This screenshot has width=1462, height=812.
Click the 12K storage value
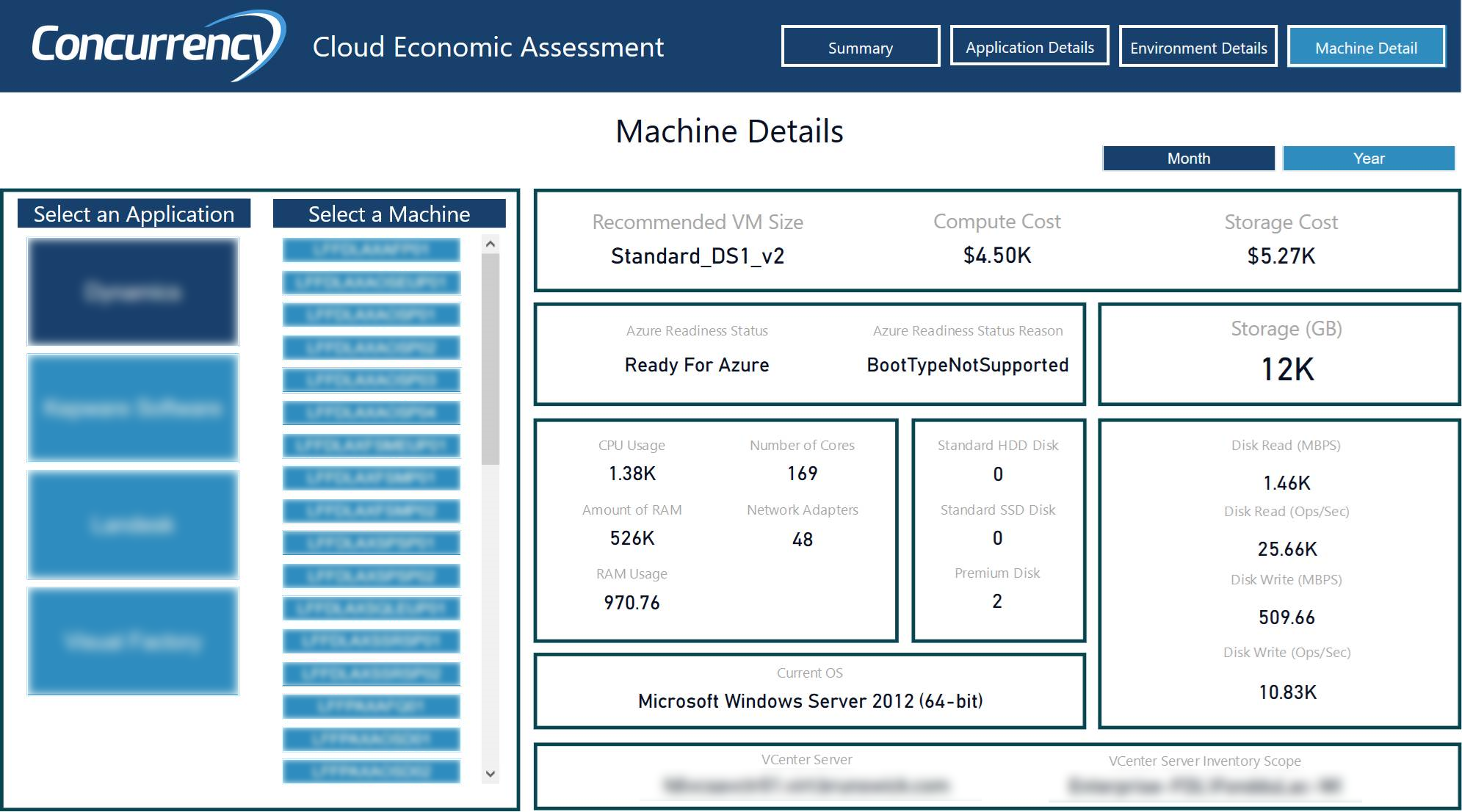(x=1287, y=369)
